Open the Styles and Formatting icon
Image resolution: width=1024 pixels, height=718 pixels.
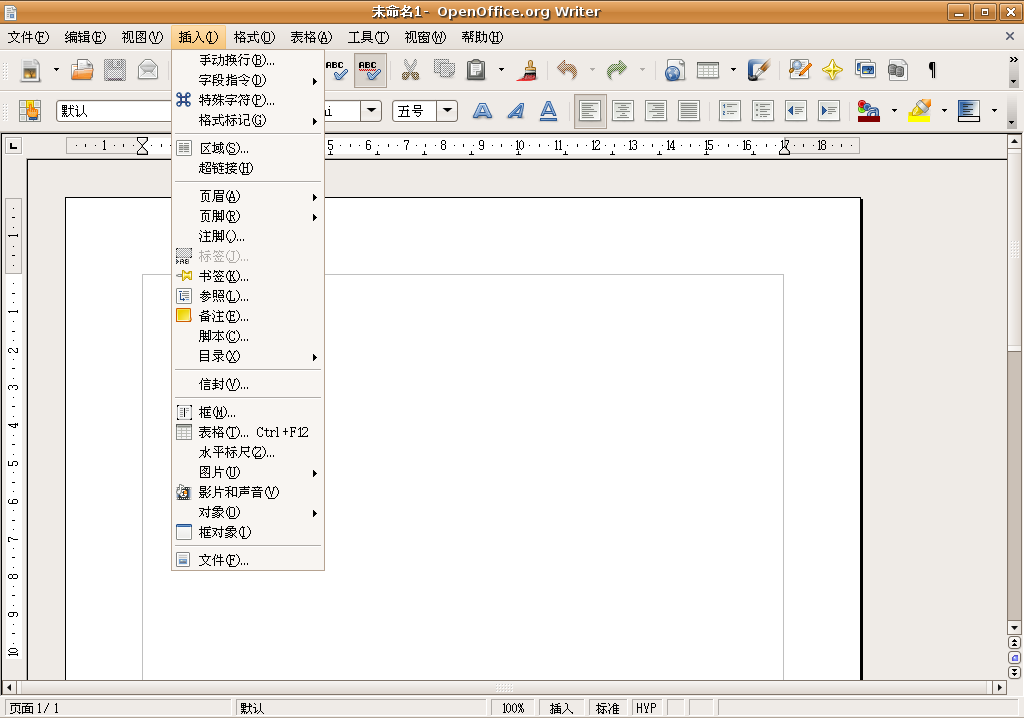30,111
